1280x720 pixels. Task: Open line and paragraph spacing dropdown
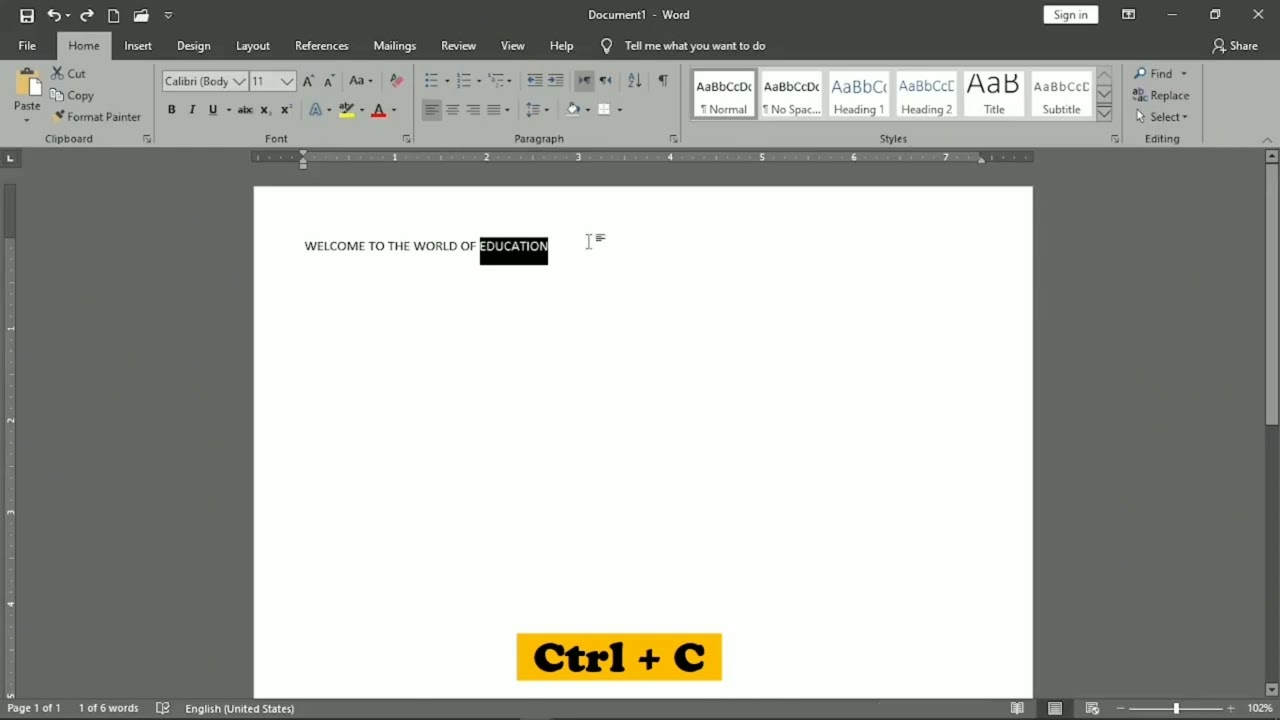(536, 110)
